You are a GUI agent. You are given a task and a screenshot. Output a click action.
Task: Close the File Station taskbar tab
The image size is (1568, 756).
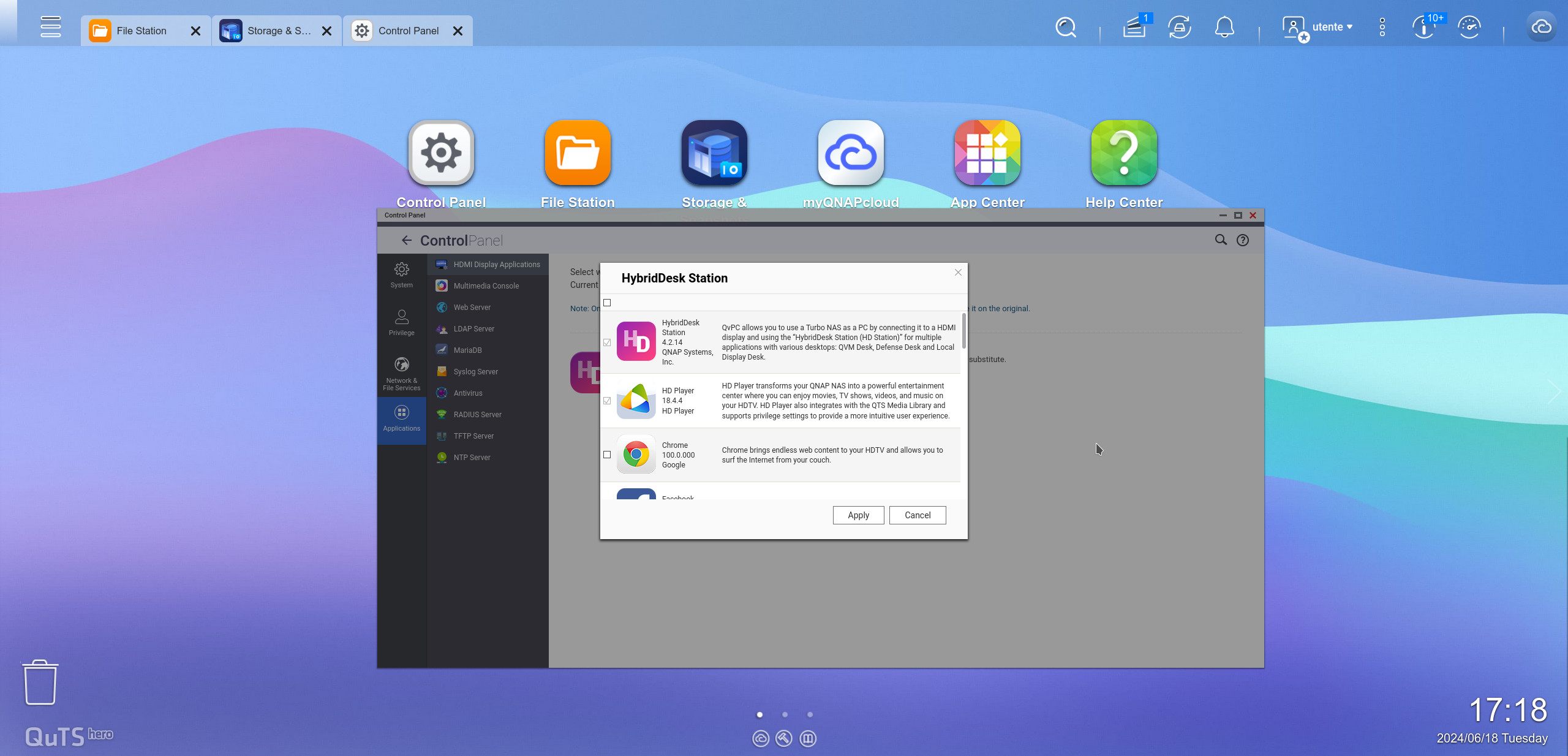pyautogui.click(x=195, y=31)
